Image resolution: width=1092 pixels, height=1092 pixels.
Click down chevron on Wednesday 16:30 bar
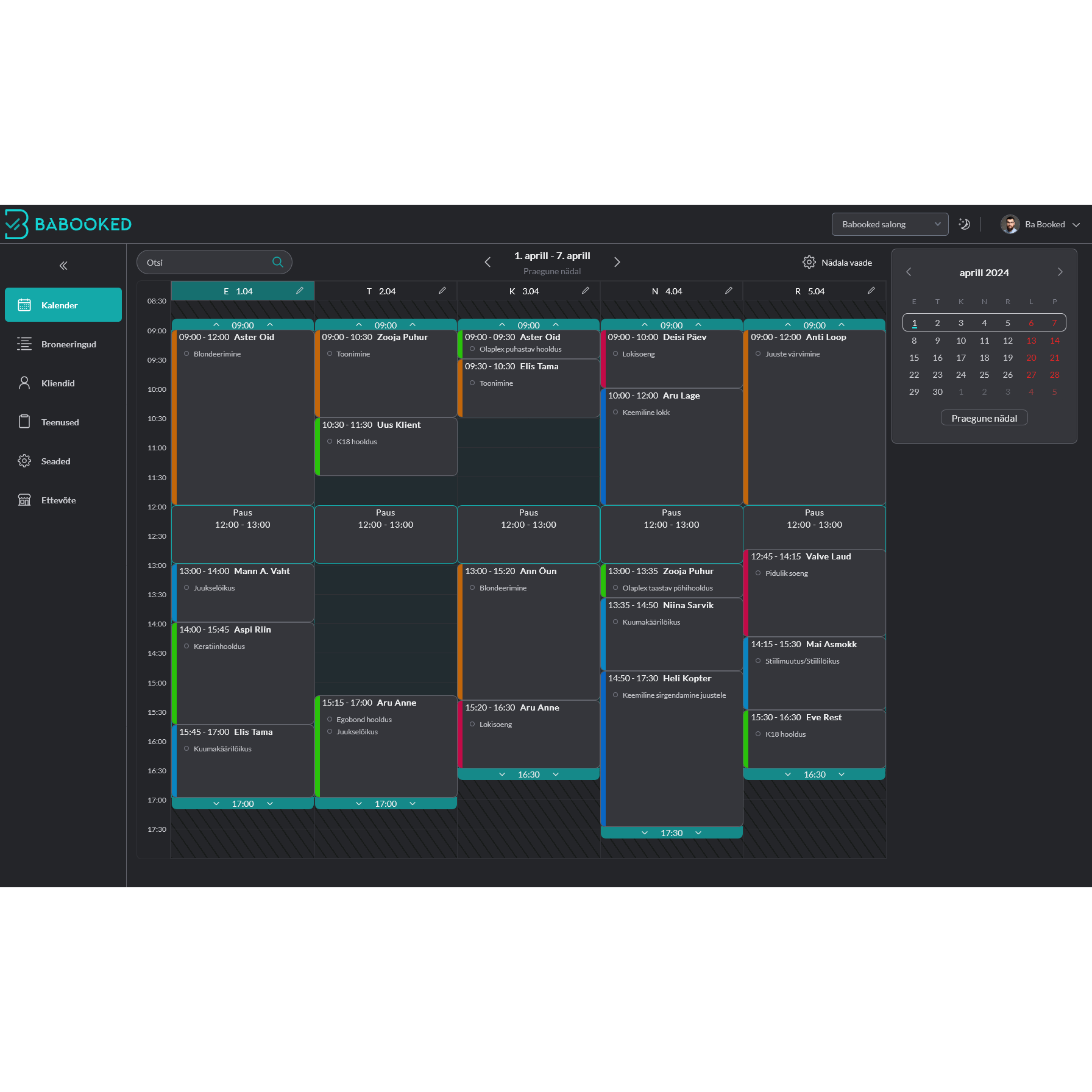[x=502, y=775]
